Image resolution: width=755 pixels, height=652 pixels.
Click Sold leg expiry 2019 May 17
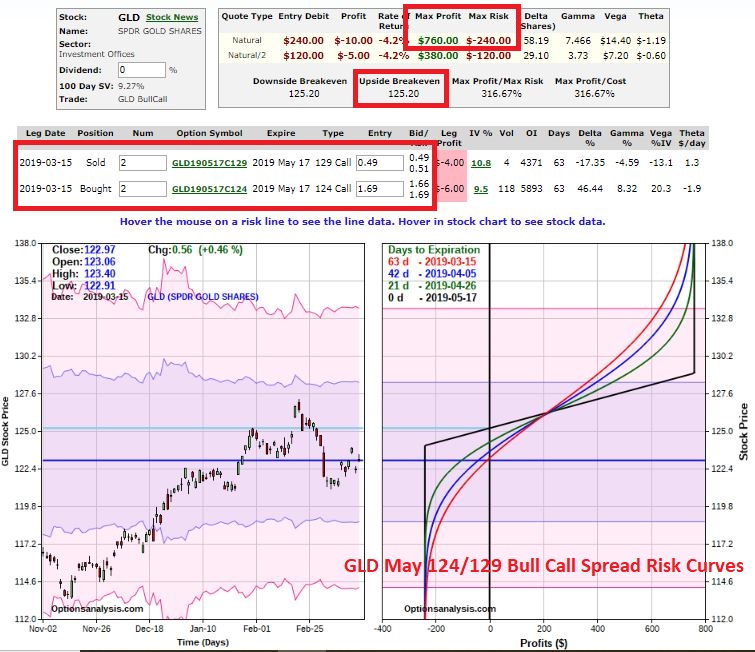tap(281, 163)
